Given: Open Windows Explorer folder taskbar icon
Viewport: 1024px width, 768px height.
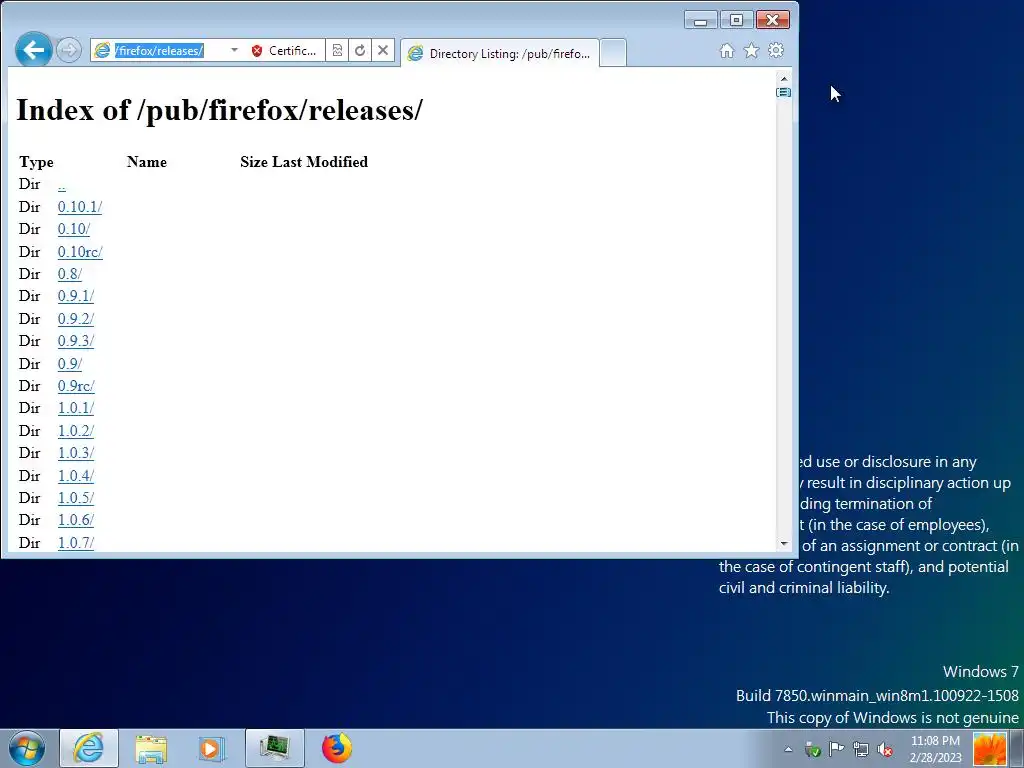Looking at the screenshot, I should pyautogui.click(x=151, y=748).
